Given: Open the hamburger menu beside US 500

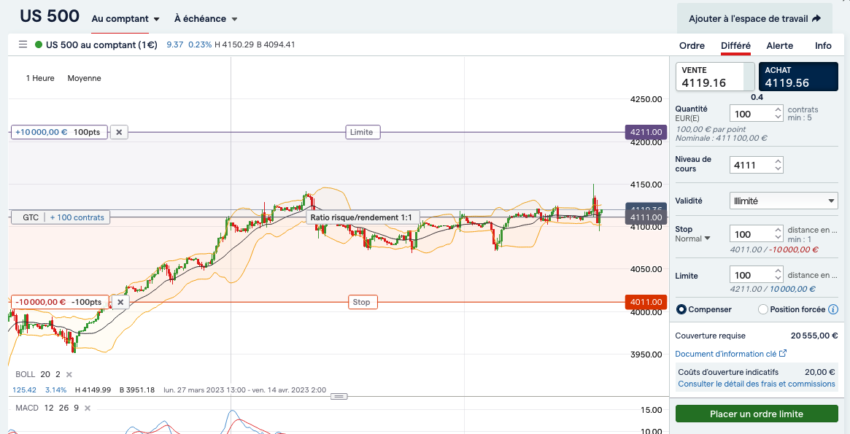Looking at the screenshot, I should 22,45.
